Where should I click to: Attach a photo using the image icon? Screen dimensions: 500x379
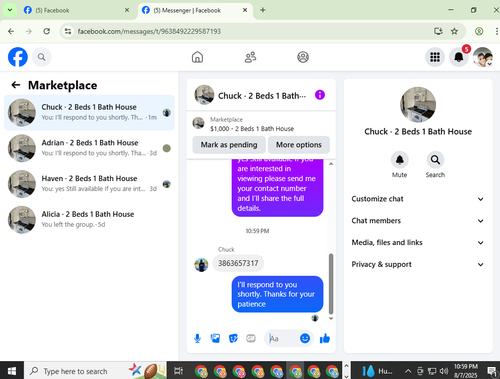pyautogui.click(x=215, y=339)
